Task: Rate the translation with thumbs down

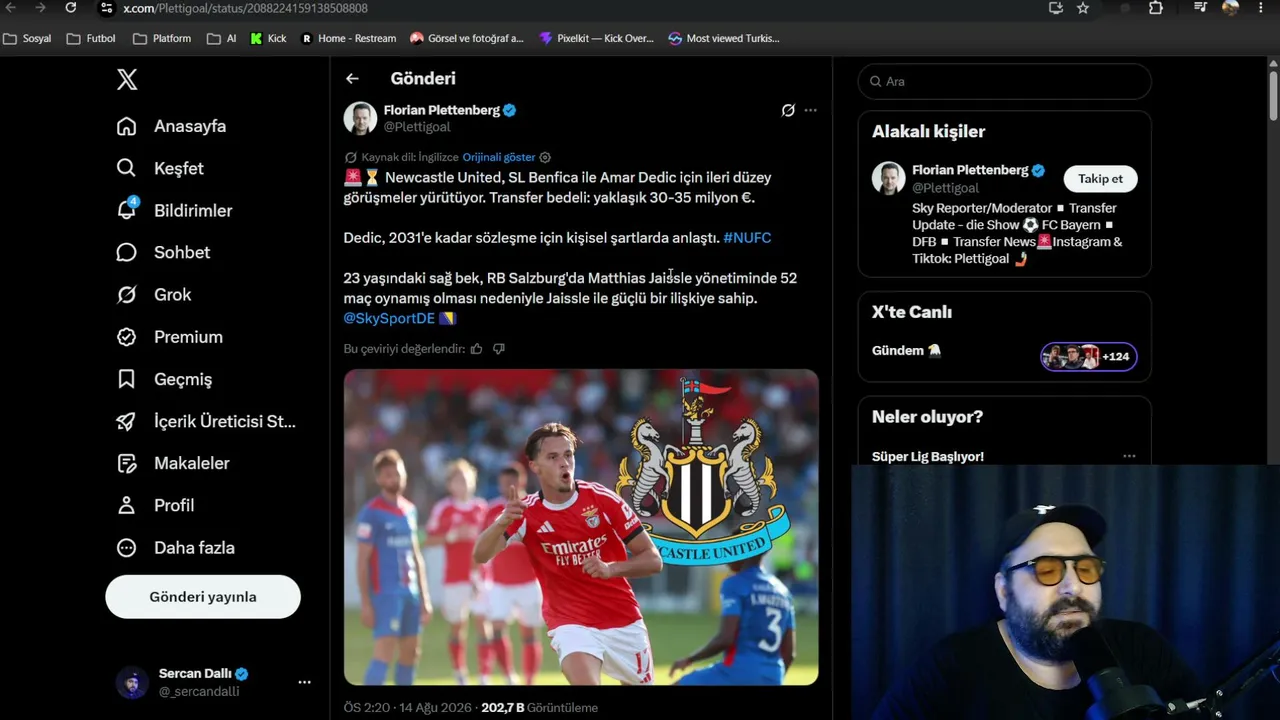Action: tap(499, 349)
